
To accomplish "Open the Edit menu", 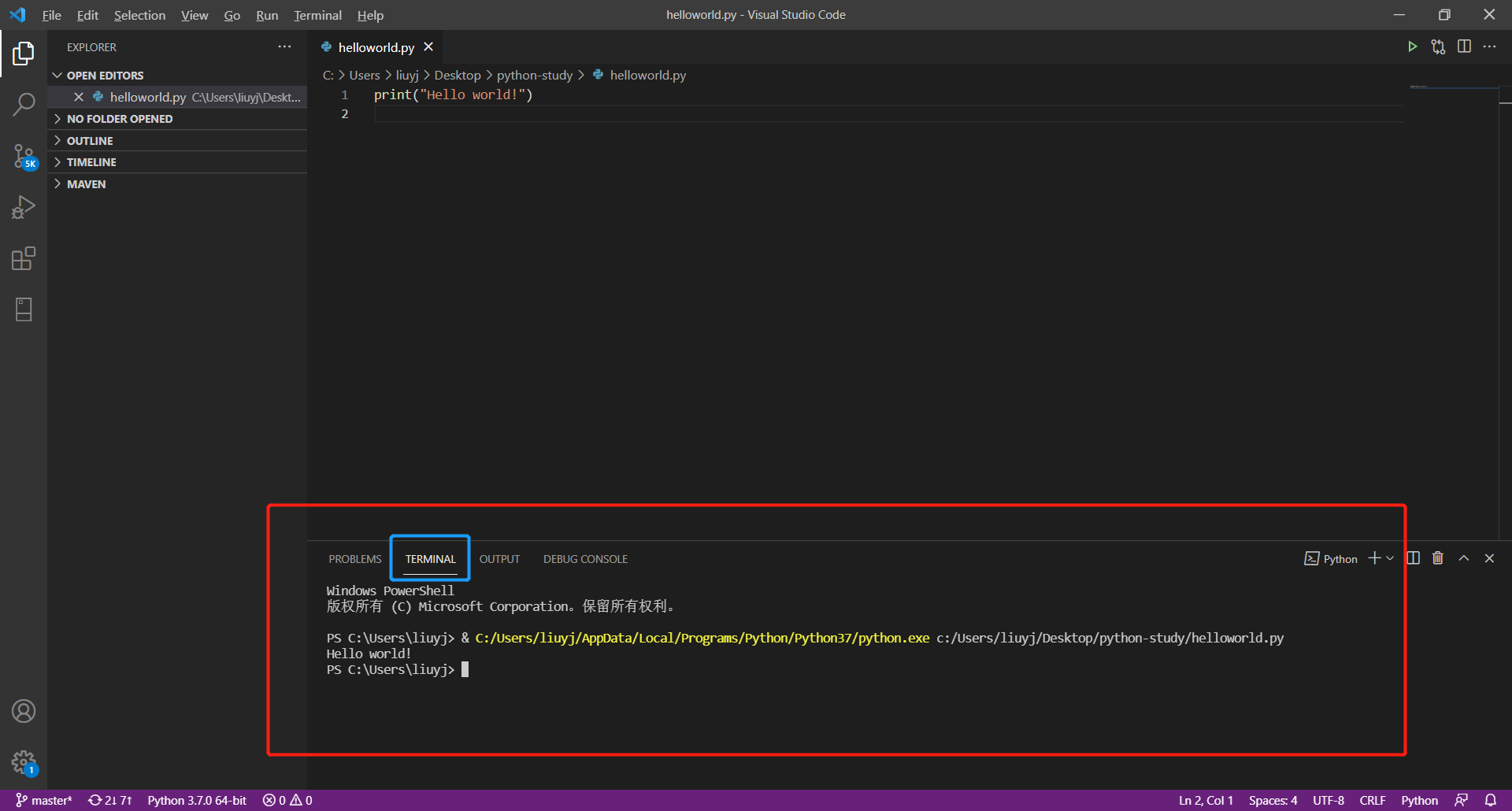I will point(87,15).
